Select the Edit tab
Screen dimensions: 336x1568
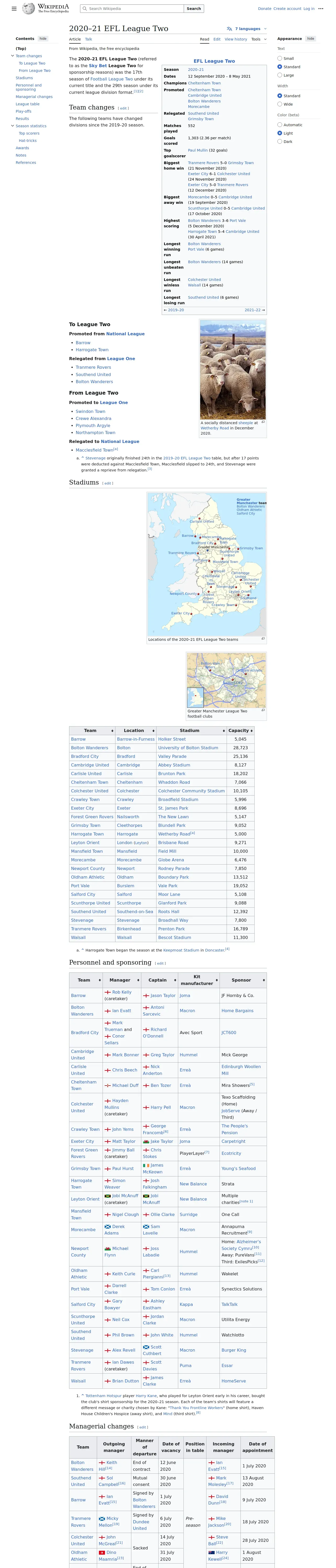coord(217,39)
